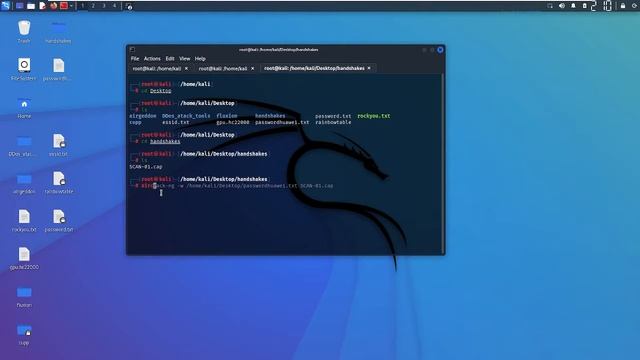
Task: Select the DDos_atack_tools folder desktop icon
Action: point(24,145)
